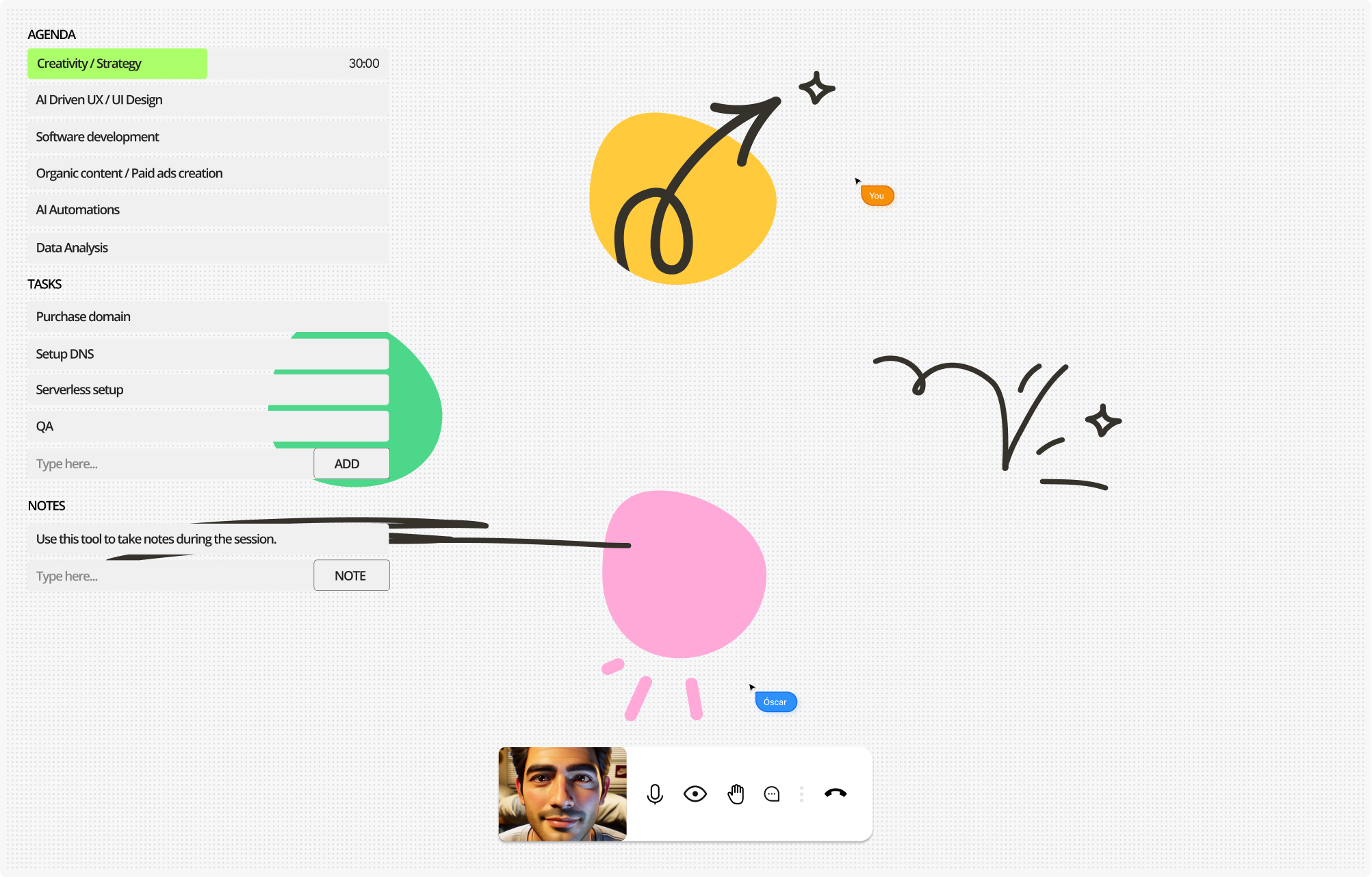Viewport: 1372px width, 877px height.
Task: Open Software development agenda item
Action: 208,137
